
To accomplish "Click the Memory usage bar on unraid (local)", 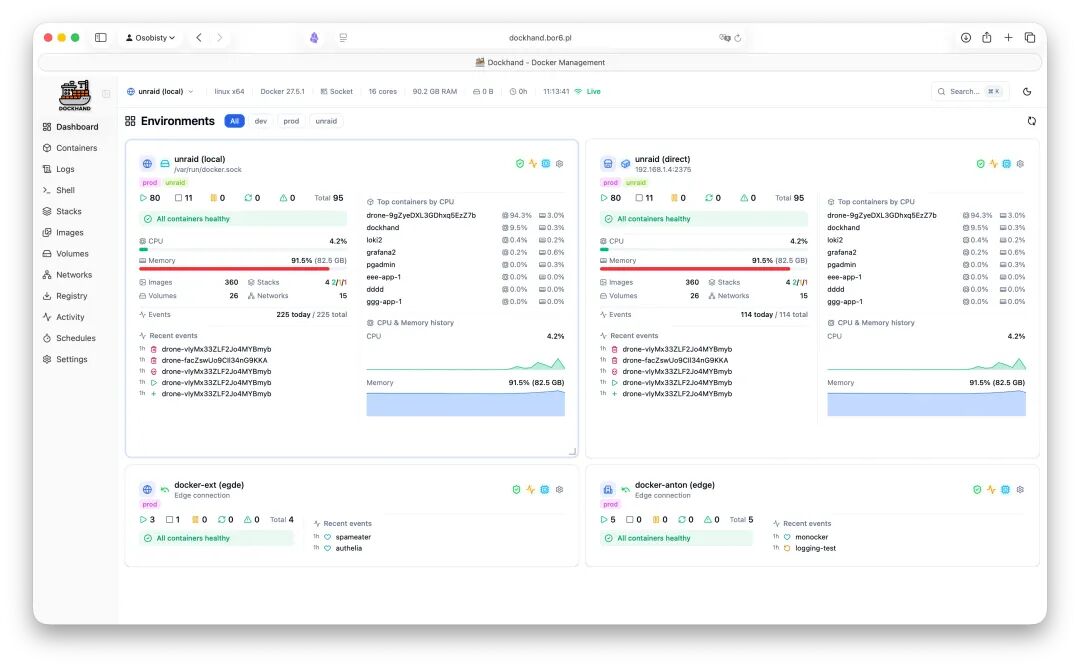I will (x=242, y=269).
